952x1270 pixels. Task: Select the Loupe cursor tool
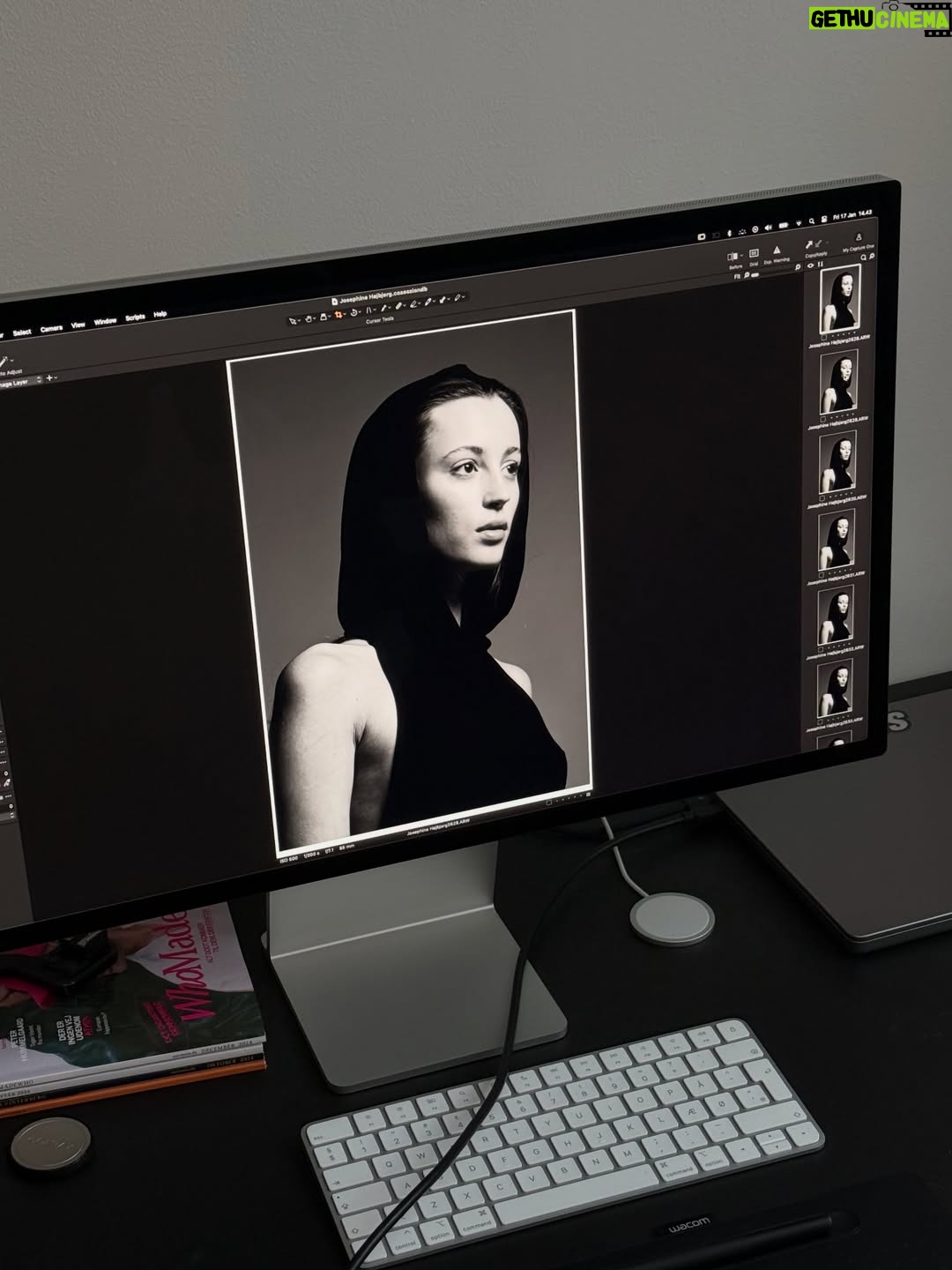pyautogui.click(x=324, y=317)
